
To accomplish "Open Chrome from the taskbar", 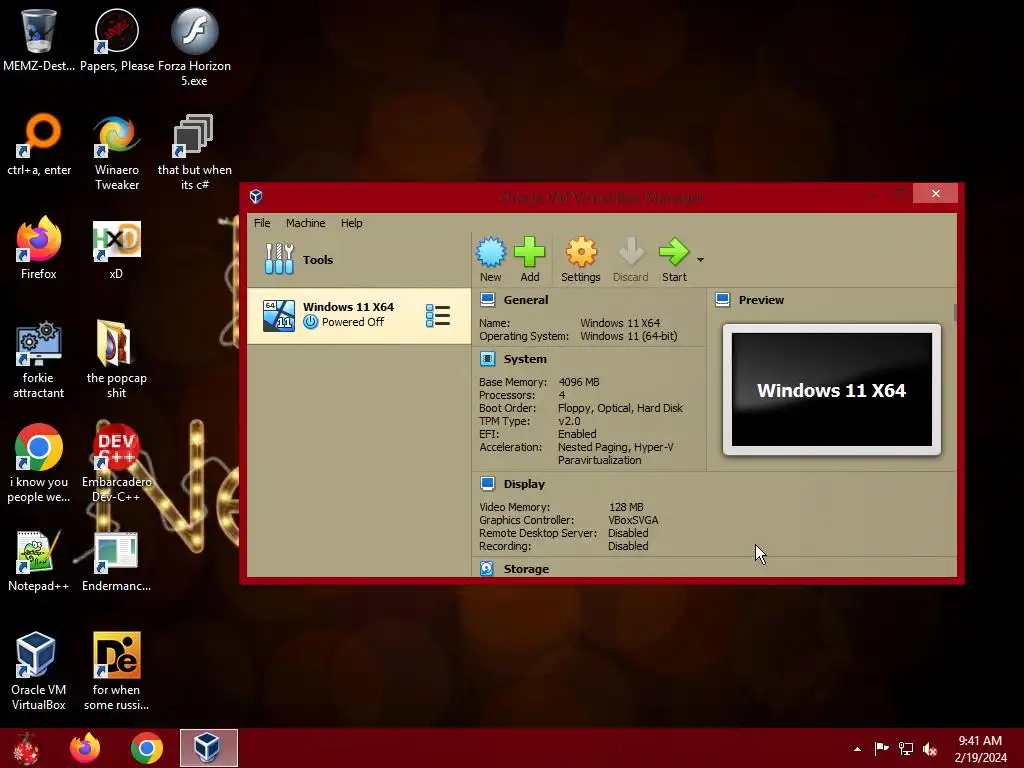I will point(146,748).
